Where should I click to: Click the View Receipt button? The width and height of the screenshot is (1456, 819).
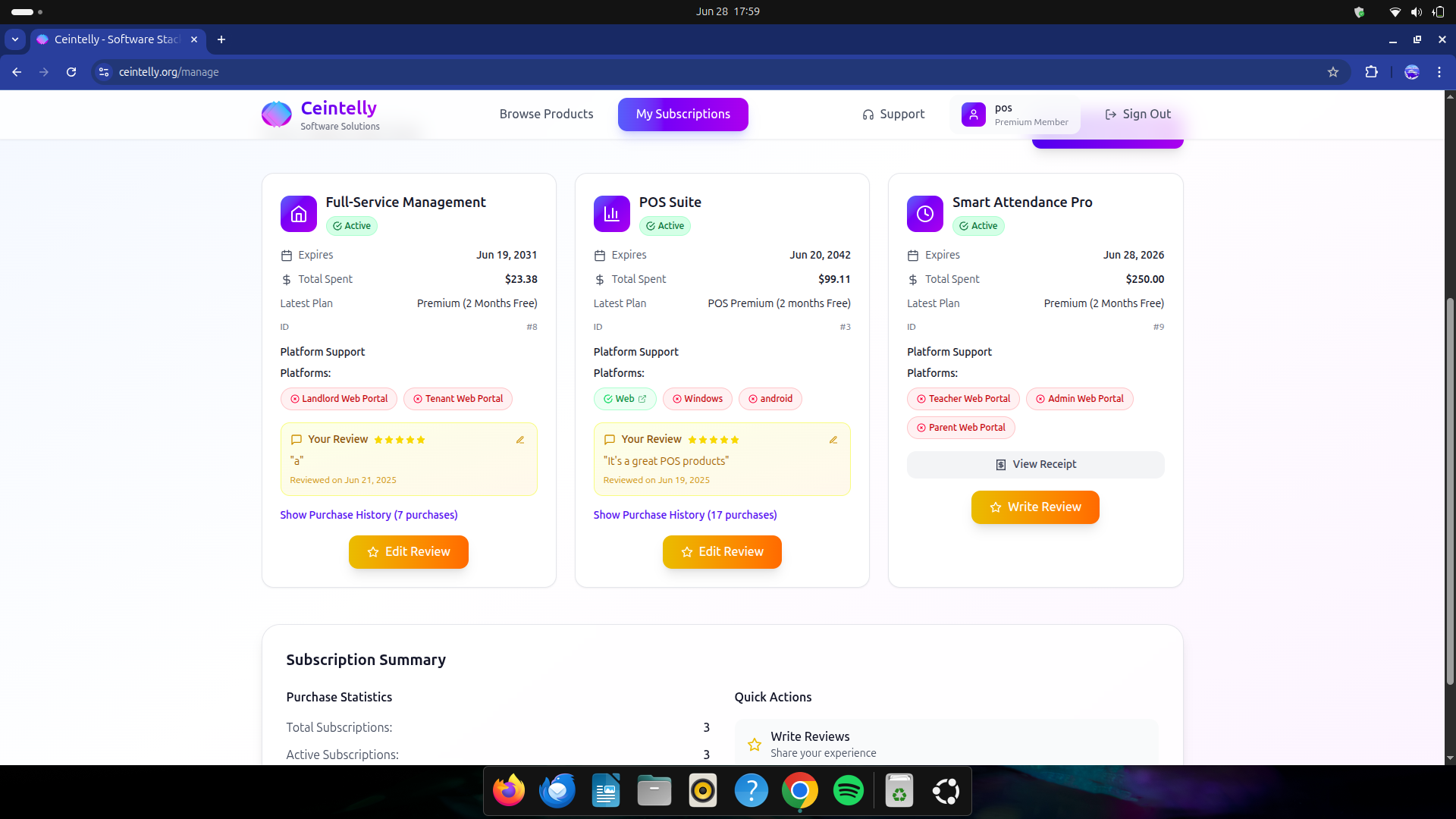click(x=1035, y=465)
